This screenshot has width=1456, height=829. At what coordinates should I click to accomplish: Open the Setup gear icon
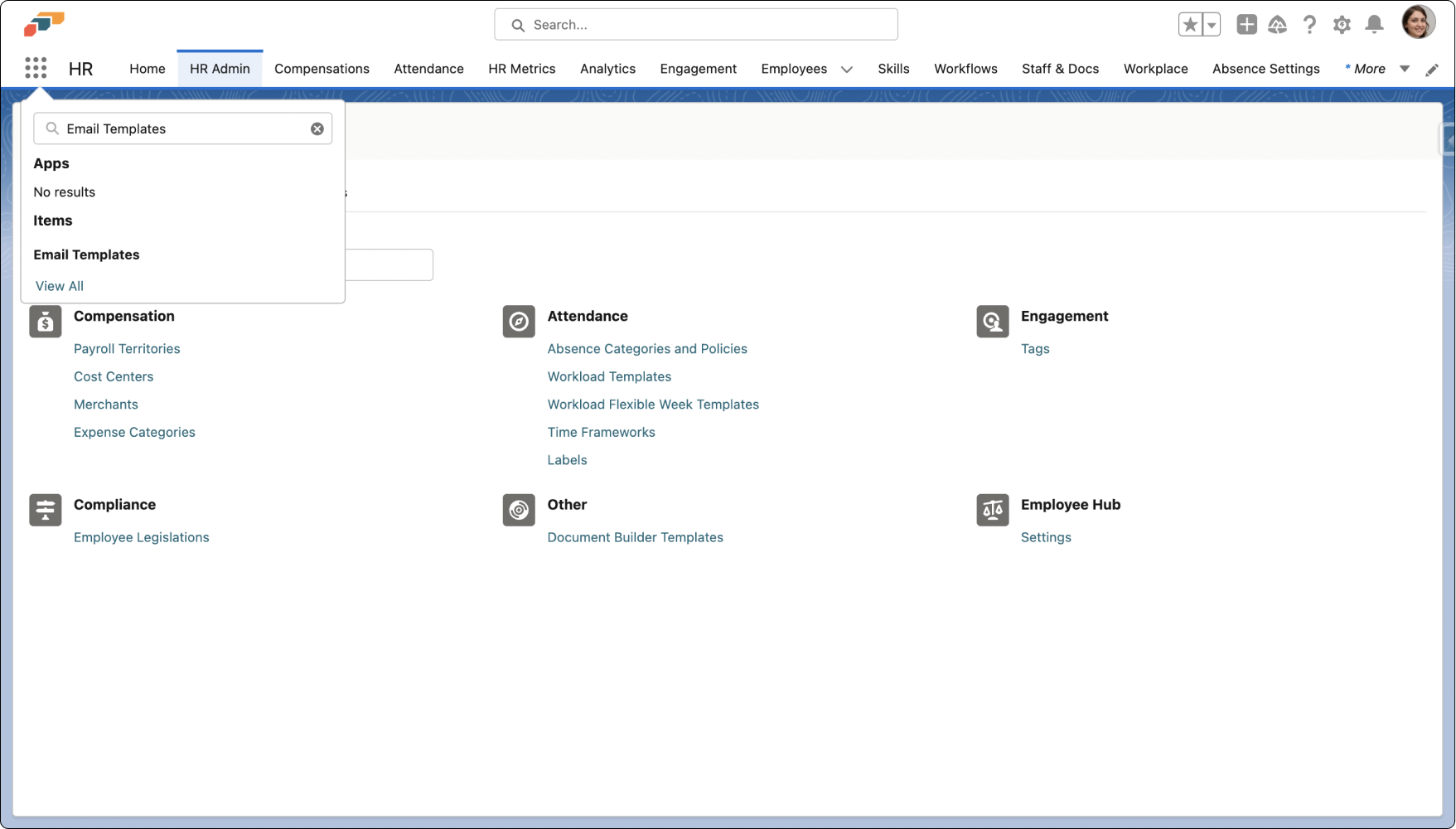point(1342,25)
